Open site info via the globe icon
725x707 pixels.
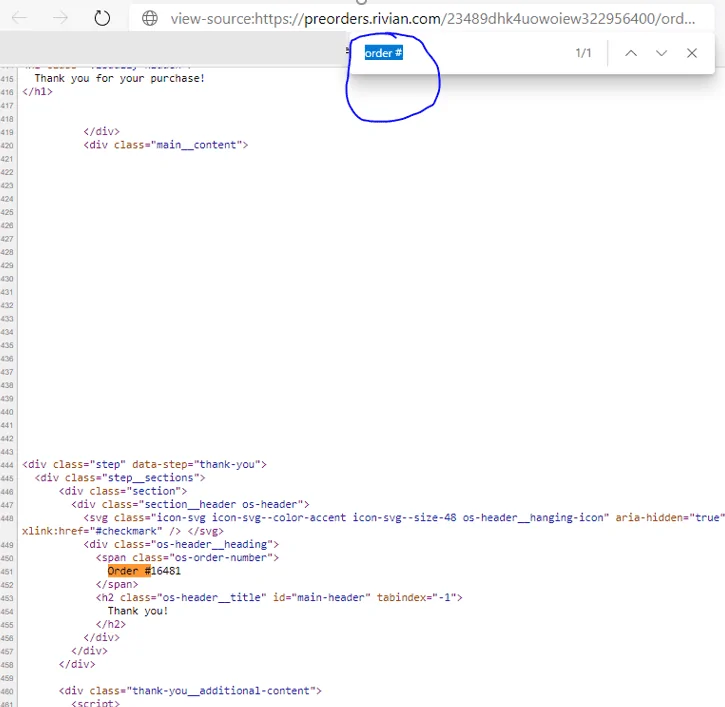[150, 18]
